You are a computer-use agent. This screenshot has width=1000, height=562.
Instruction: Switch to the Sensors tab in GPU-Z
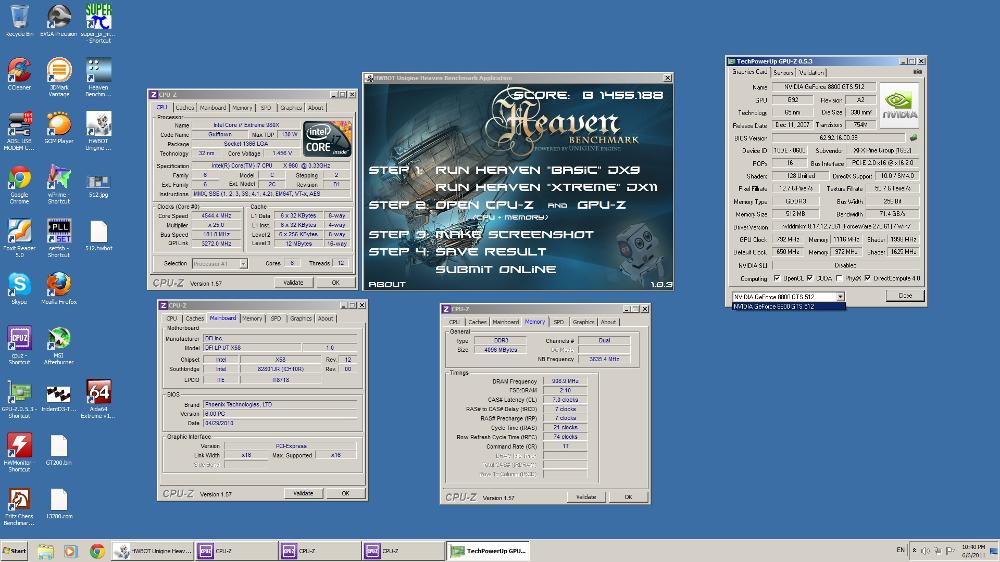pos(783,73)
